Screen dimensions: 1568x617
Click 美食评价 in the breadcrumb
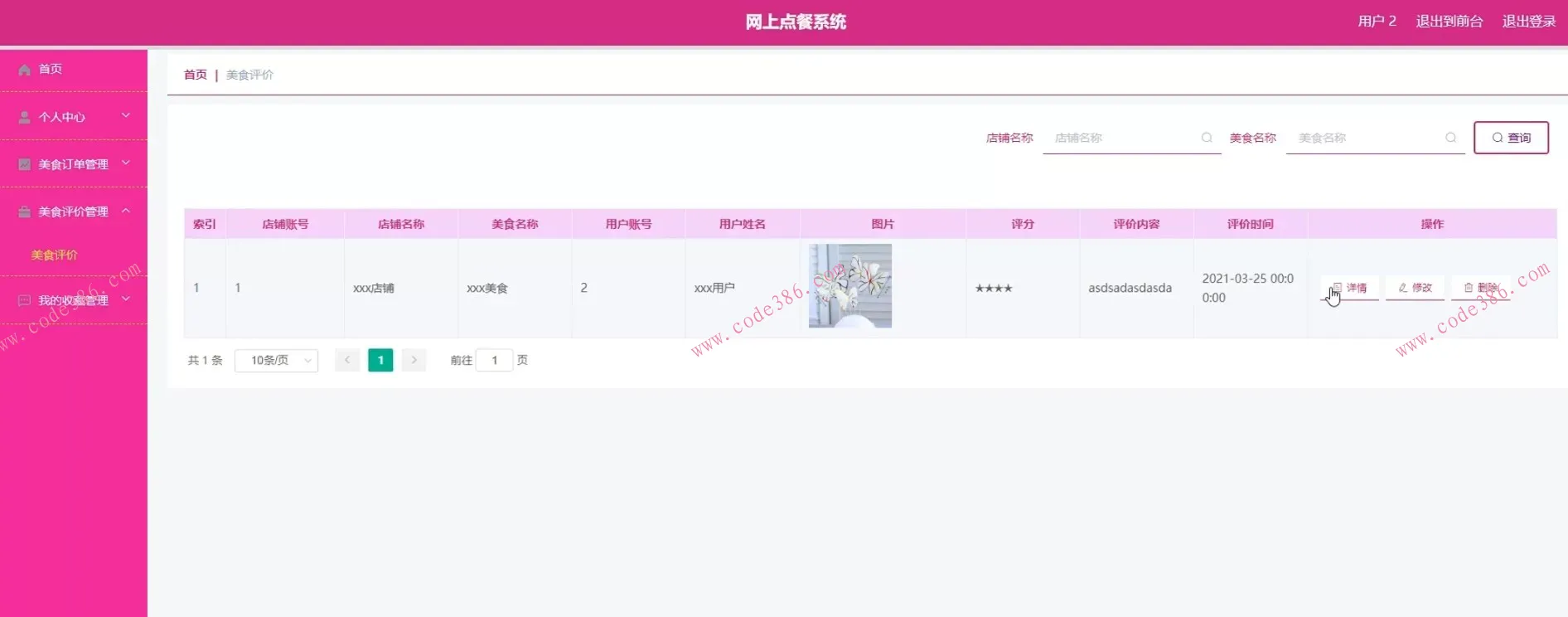pyautogui.click(x=249, y=75)
